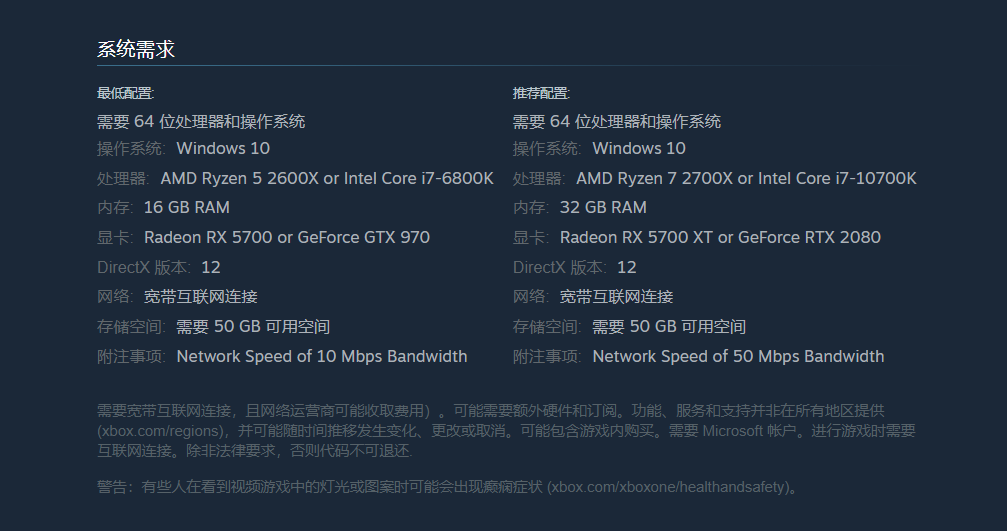The height and width of the screenshot is (531, 1007).
Task: Click minimum 操作系统 Windows 10 value
Action: [x=223, y=148]
